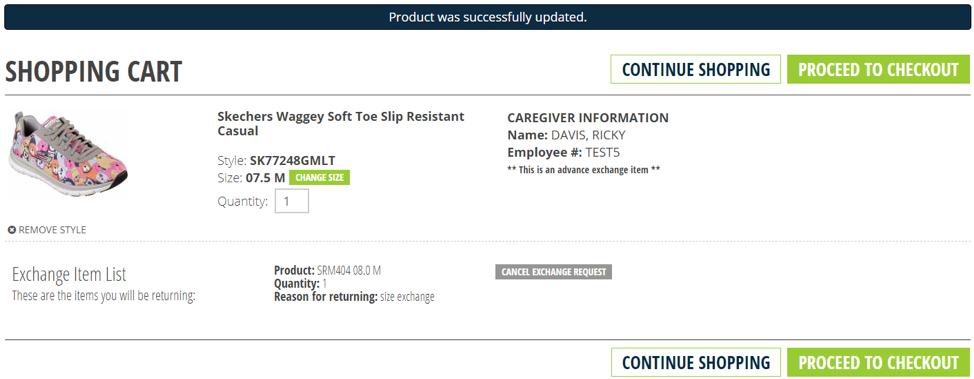Focus the Quantity input field

292,201
